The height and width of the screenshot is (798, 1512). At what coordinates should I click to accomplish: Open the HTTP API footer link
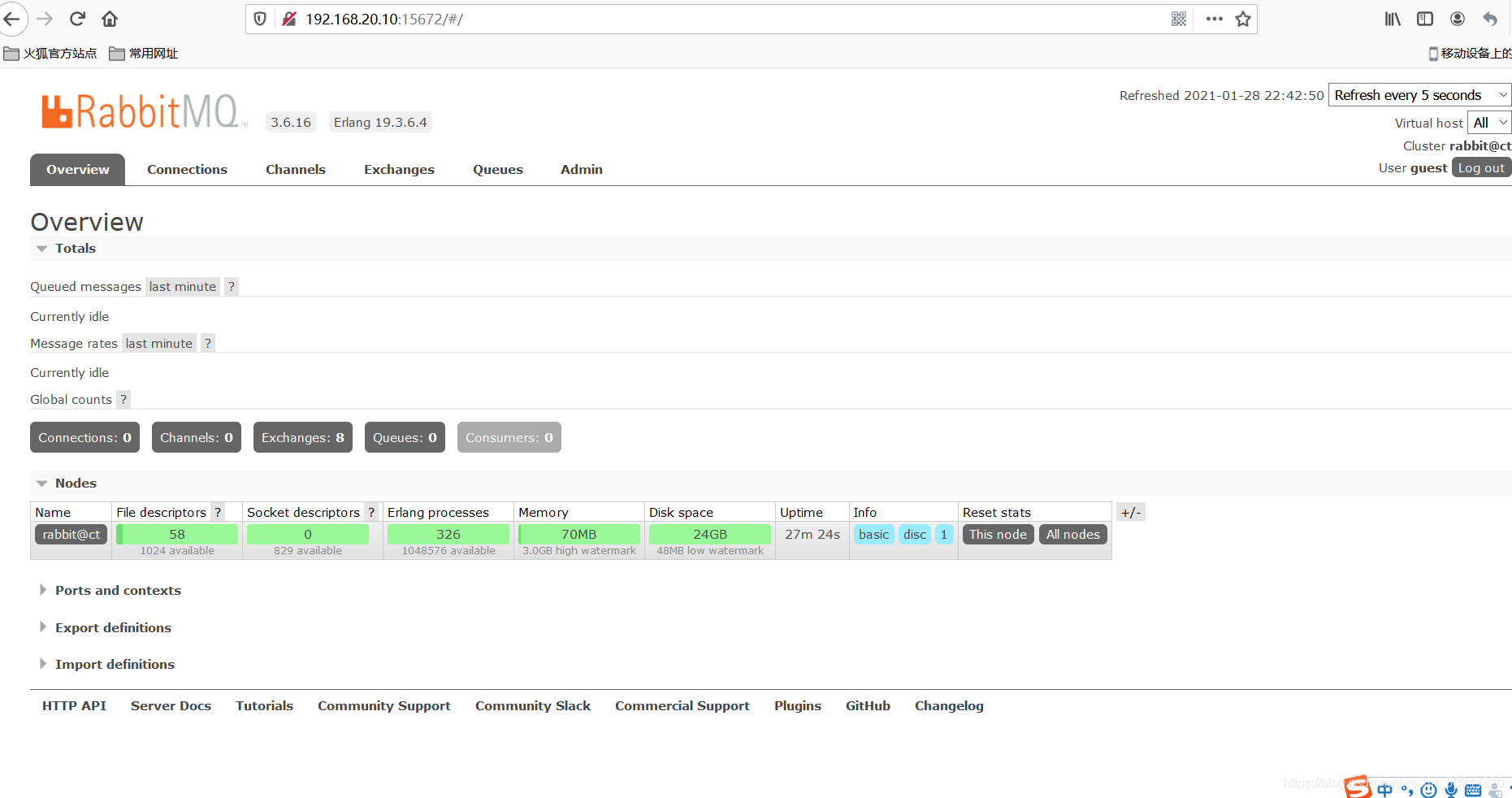[74, 705]
